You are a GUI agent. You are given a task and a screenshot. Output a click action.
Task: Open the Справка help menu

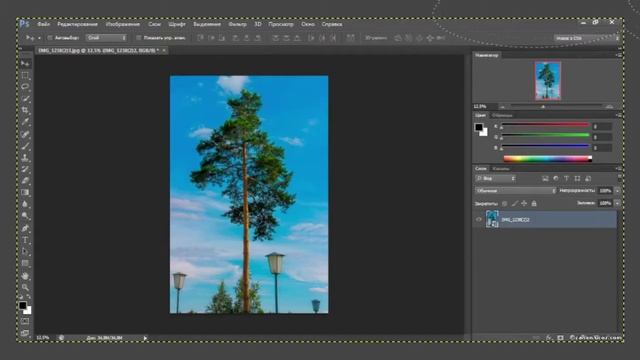pos(331,24)
